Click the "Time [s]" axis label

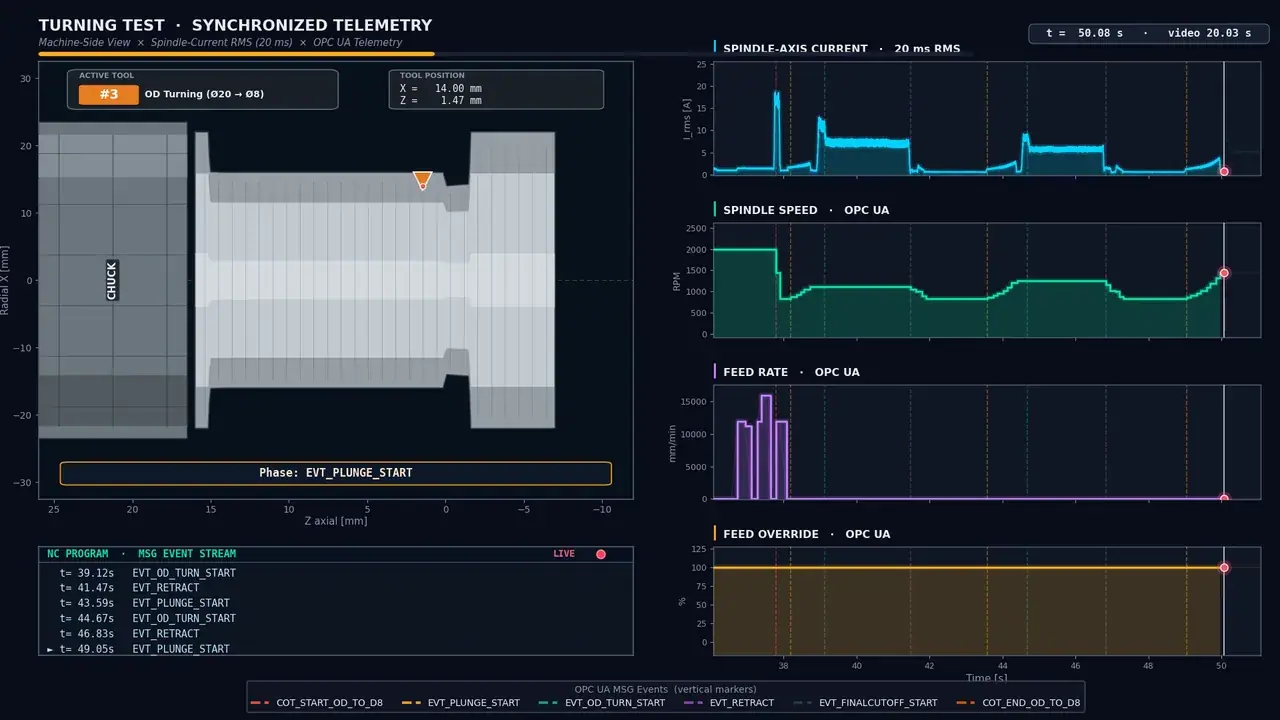(986, 677)
